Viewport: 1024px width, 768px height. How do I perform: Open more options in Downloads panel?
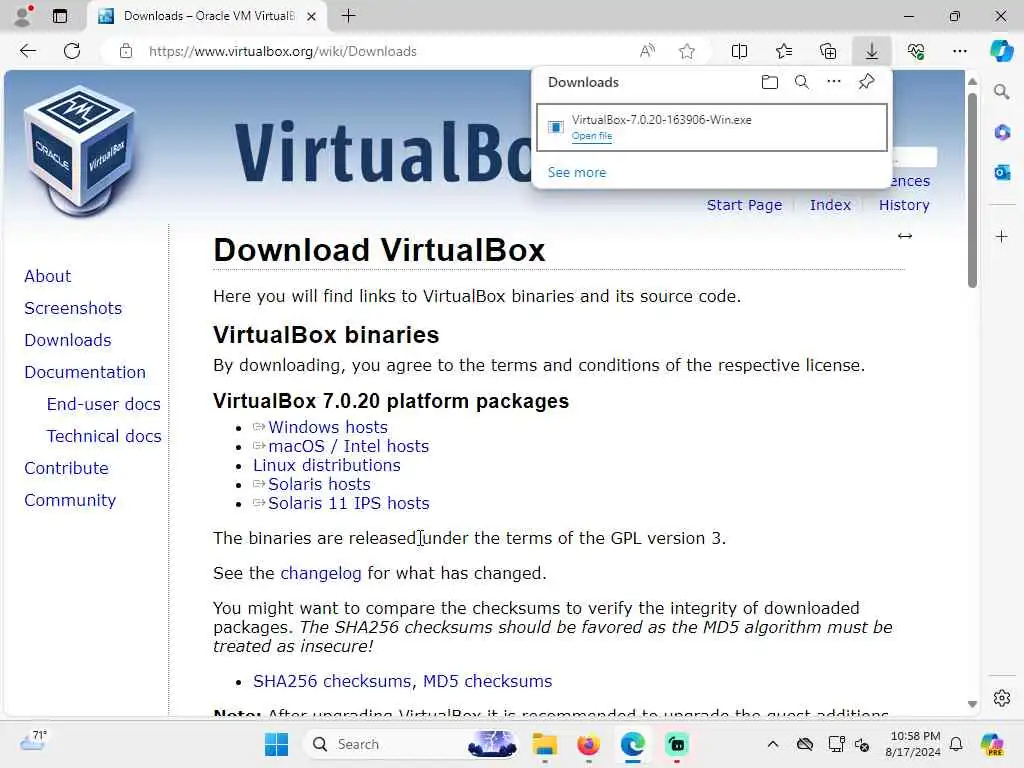(x=834, y=82)
